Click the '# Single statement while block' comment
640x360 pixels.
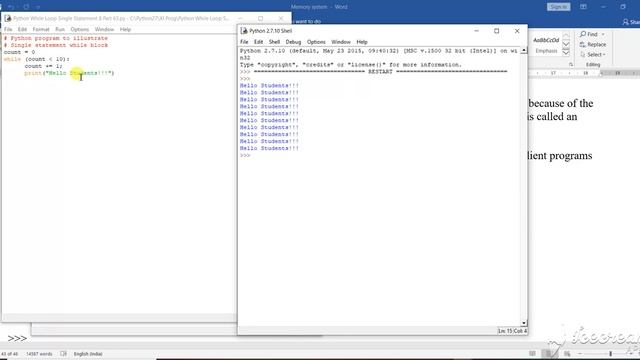point(56,45)
